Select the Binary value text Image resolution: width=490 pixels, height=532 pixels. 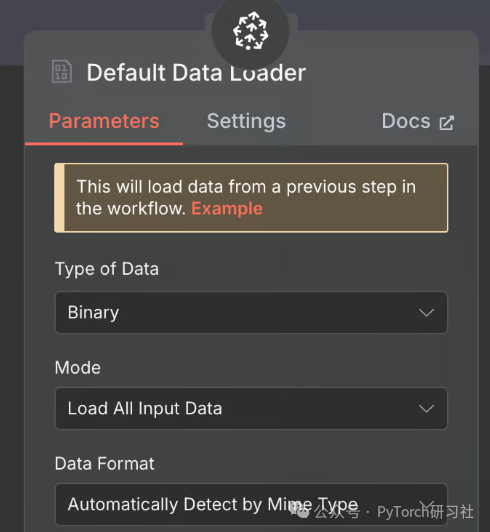(x=93, y=313)
